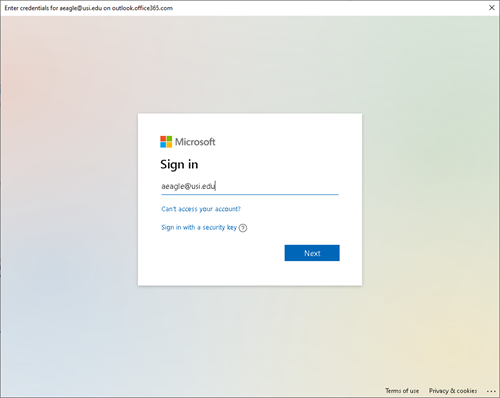Choose Sign in with a security key
This screenshot has height=398, width=500.
pos(199,227)
